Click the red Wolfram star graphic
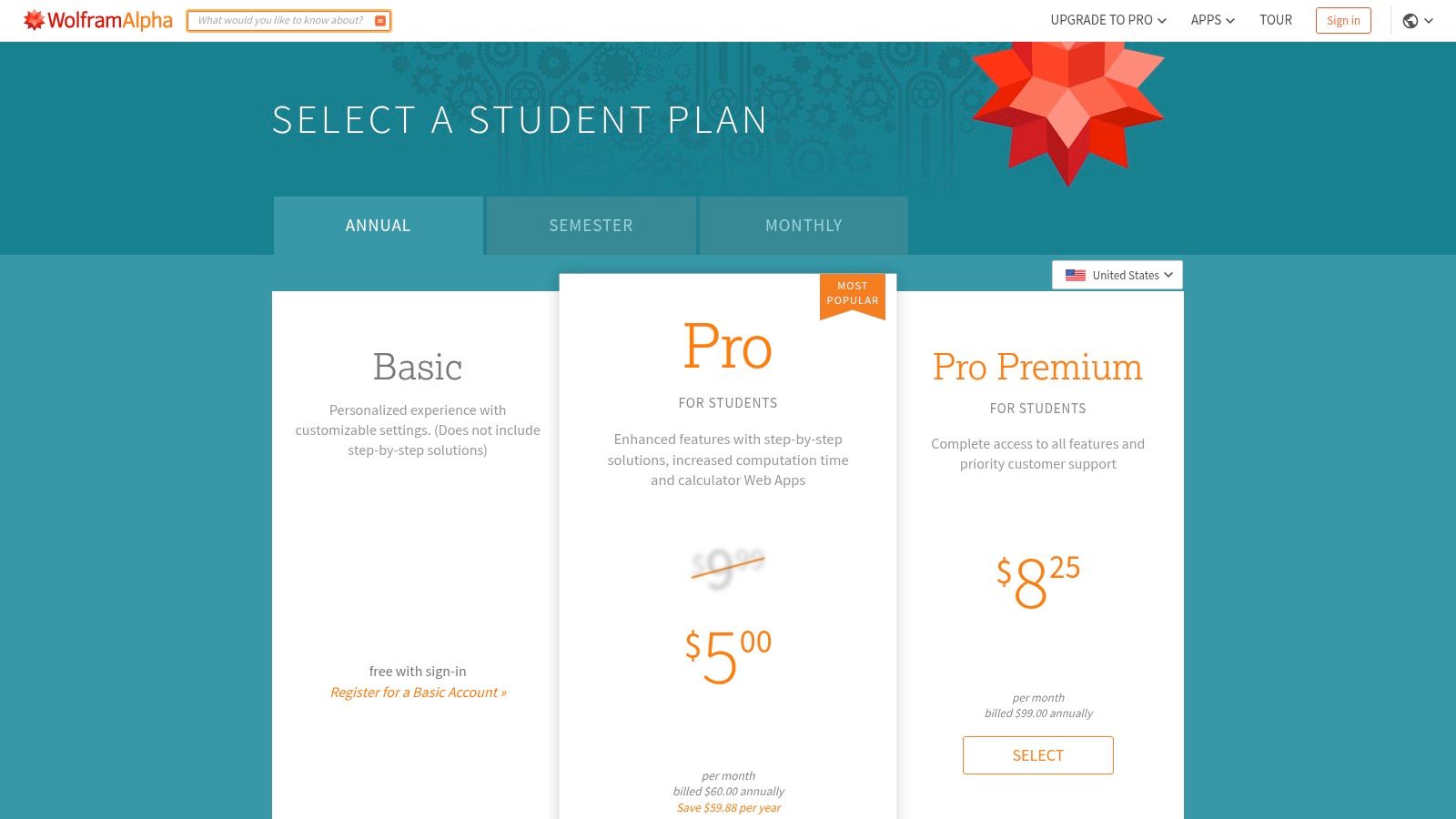 click(1067, 107)
